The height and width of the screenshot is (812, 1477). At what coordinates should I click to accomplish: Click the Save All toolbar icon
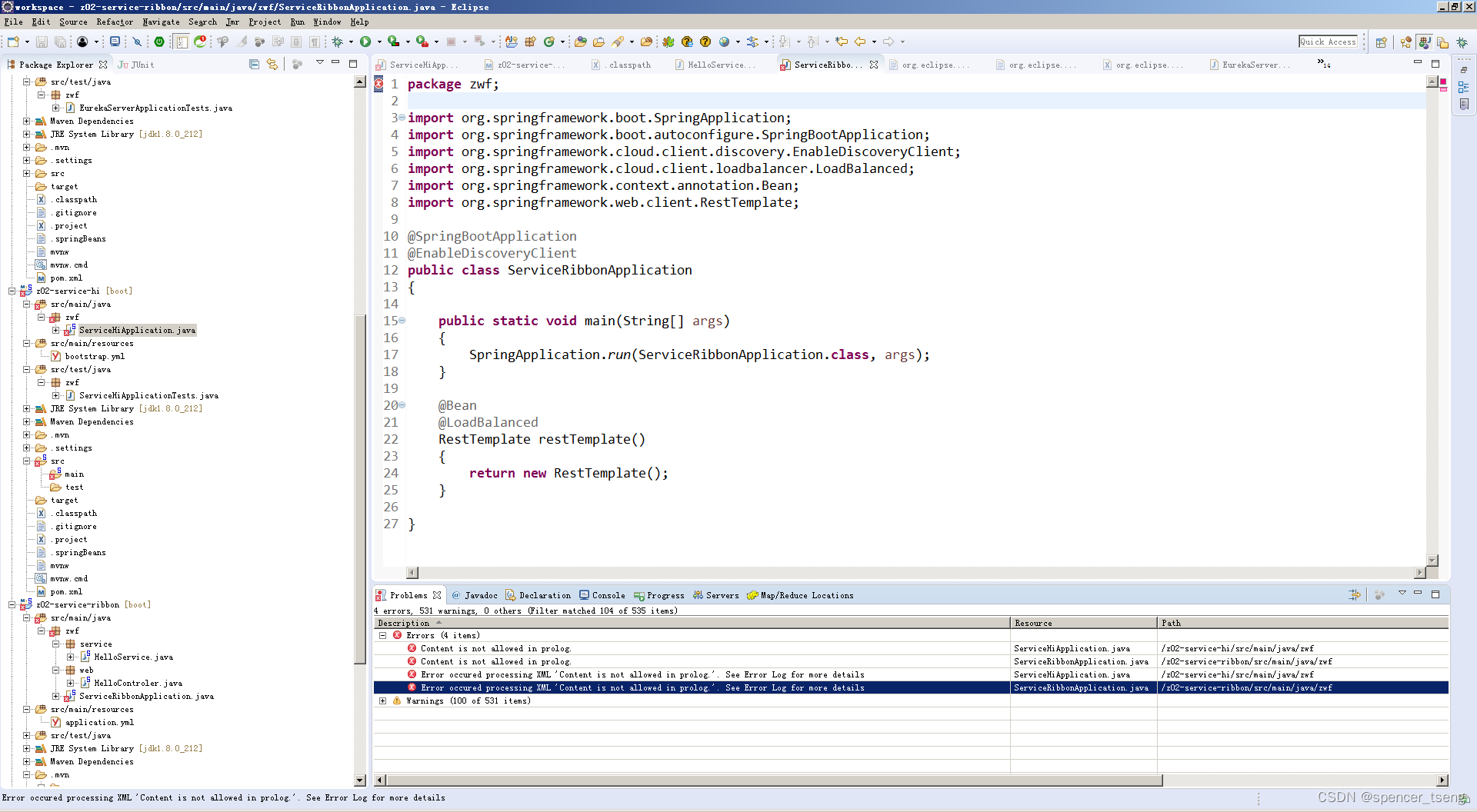[x=60, y=42]
